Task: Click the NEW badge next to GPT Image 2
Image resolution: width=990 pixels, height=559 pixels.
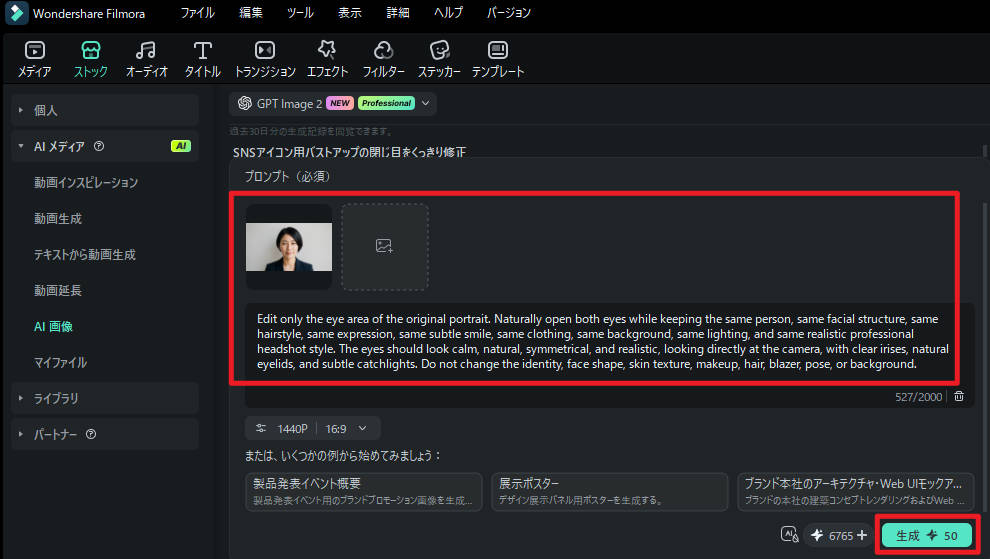Action: pos(340,103)
